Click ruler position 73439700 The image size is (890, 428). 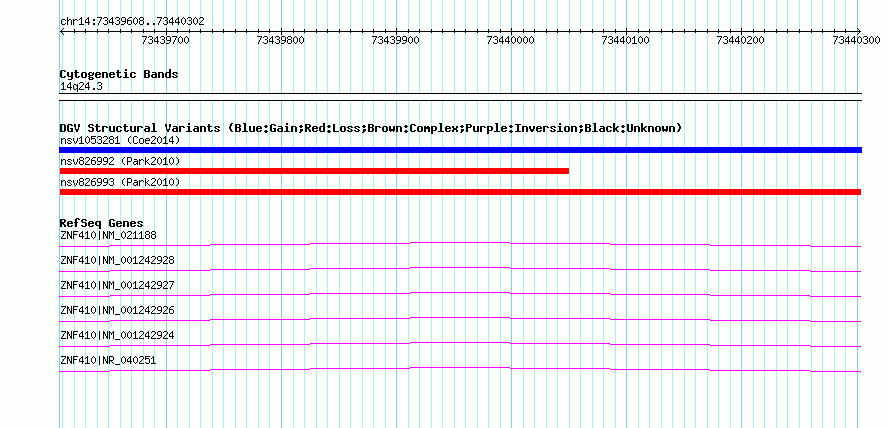pos(166,40)
